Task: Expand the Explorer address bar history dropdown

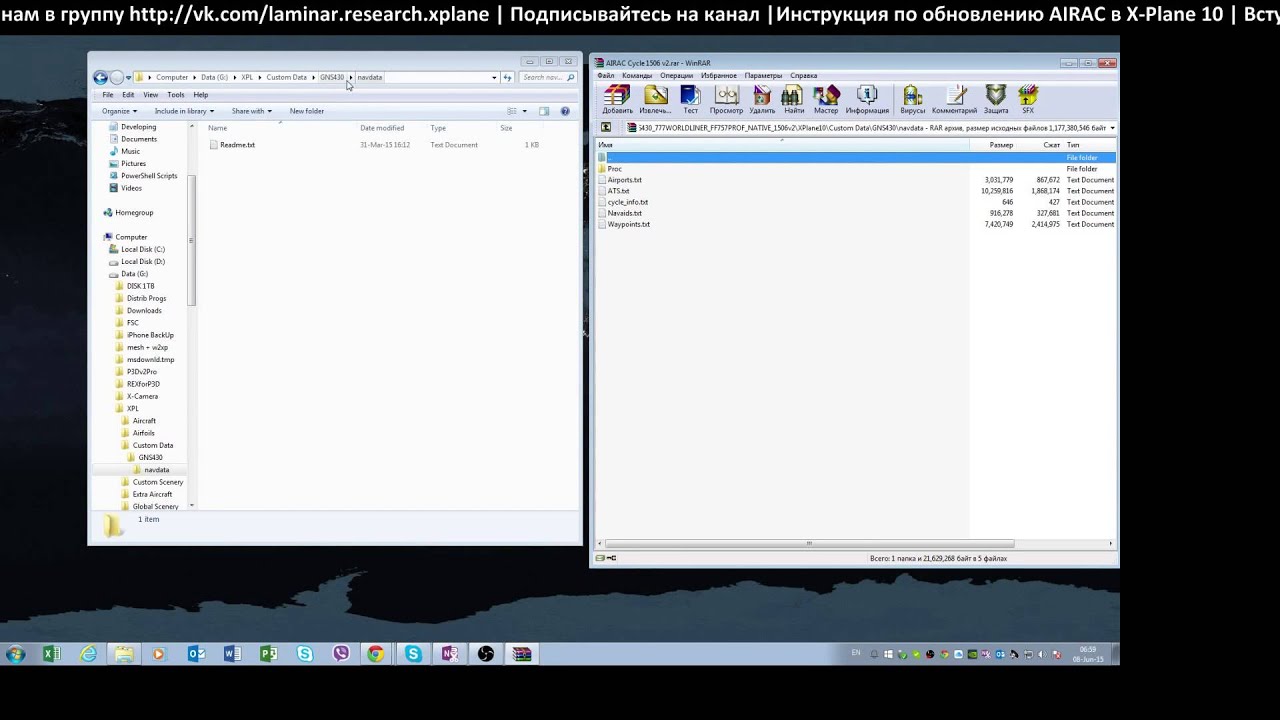Action: [x=494, y=77]
